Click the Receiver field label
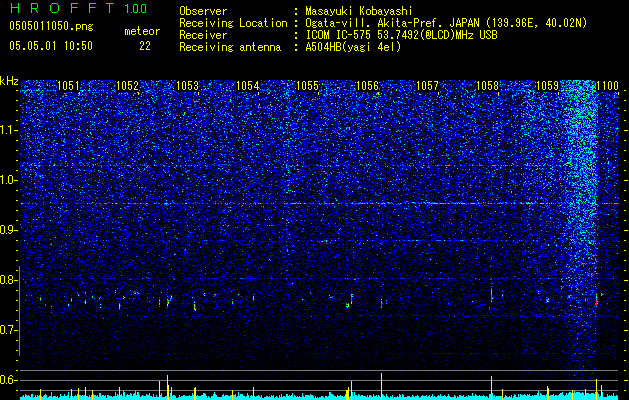629x400 pixels. [203, 35]
